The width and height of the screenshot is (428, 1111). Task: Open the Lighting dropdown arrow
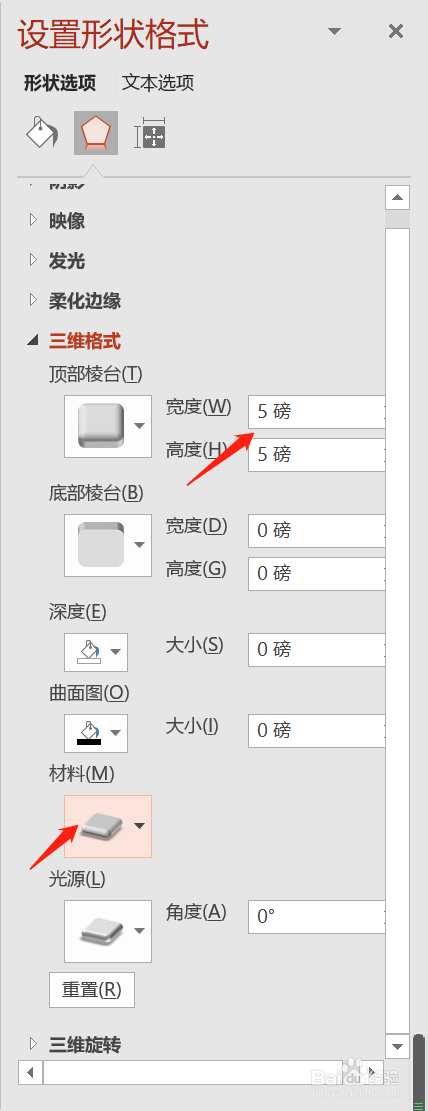click(x=140, y=931)
